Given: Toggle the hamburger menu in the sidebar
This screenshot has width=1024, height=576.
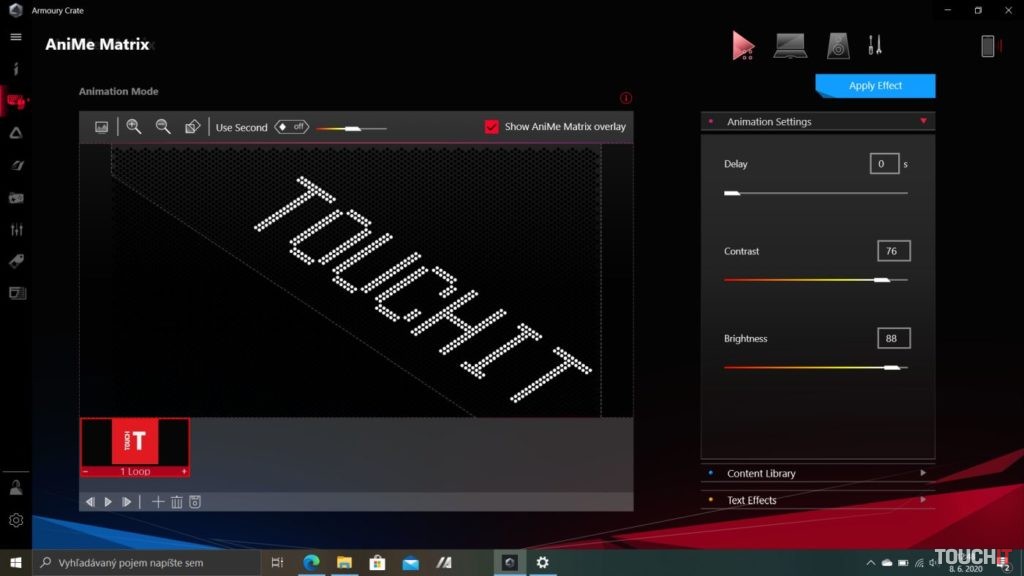Looking at the screenshot, I should pyautogui.click(x=14, y=37).
